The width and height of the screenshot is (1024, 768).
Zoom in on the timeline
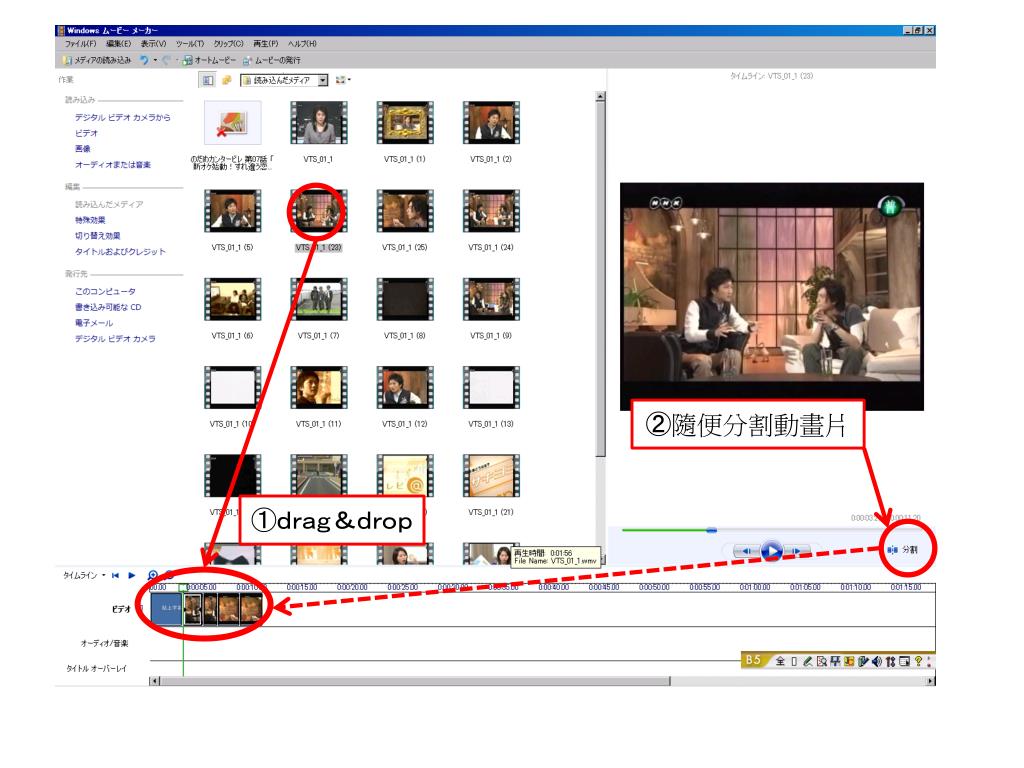[153, 575]
